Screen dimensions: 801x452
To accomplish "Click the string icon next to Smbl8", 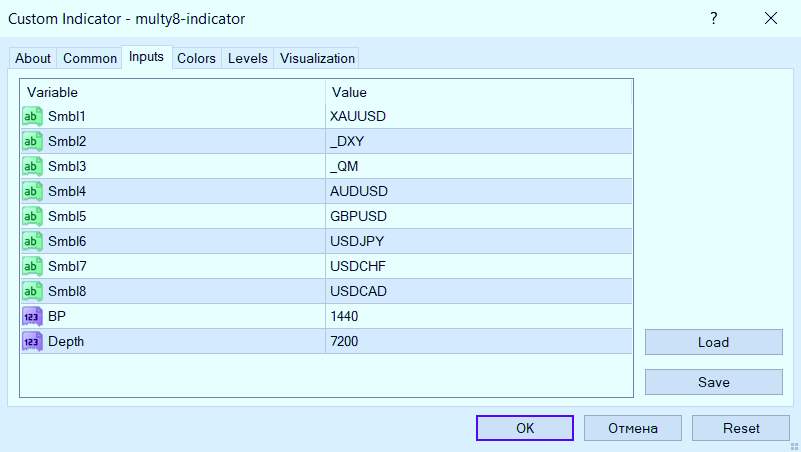I will 31,291.
